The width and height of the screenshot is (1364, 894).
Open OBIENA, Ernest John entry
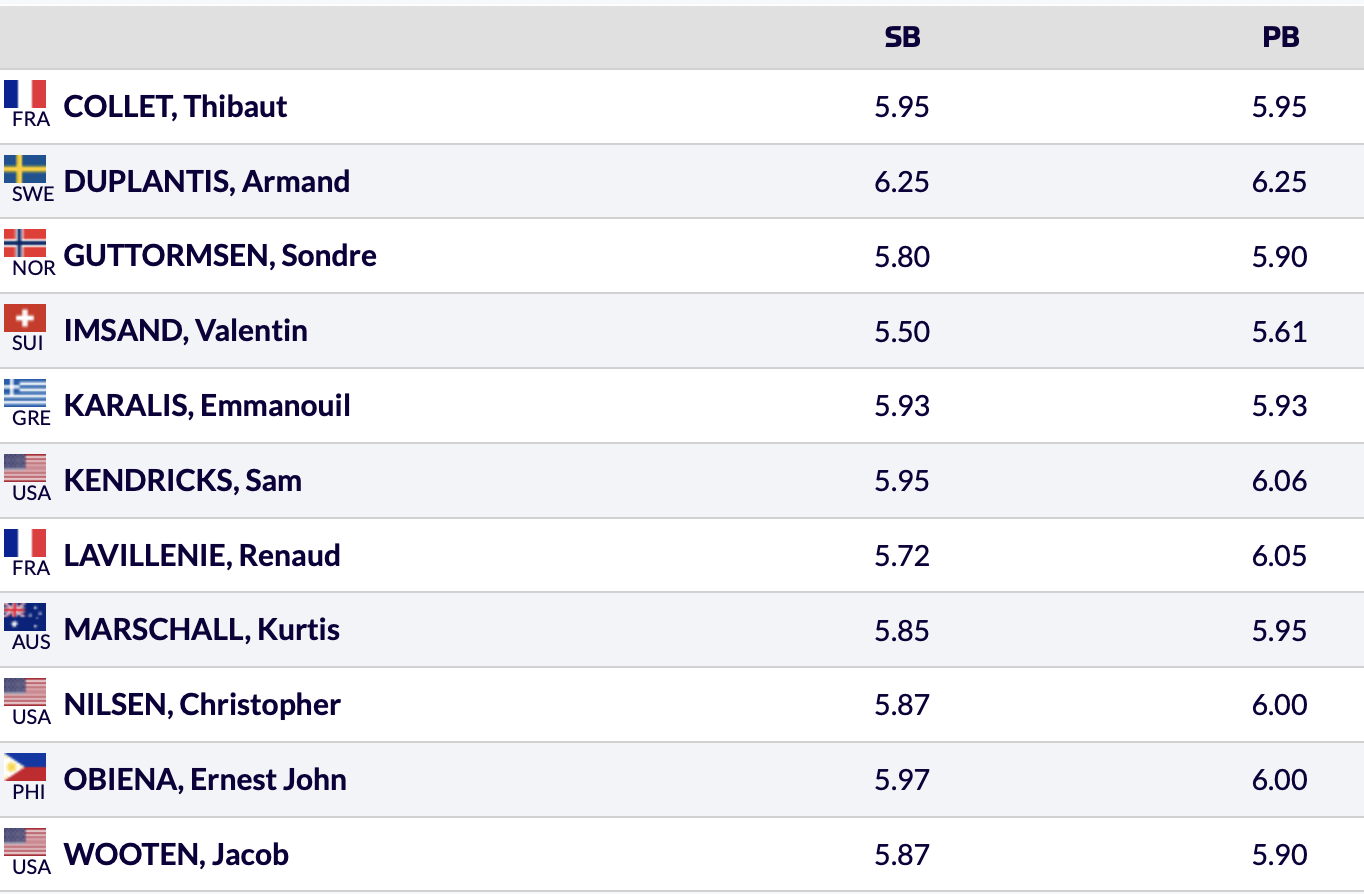point(205,780)
